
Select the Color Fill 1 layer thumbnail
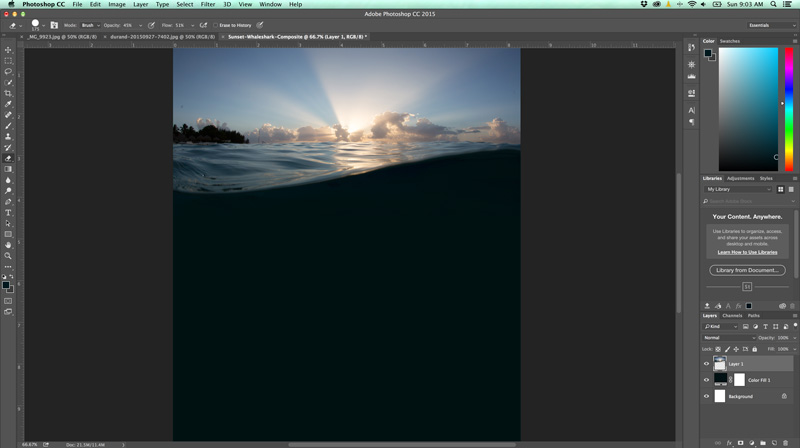[x=720, y=380]
